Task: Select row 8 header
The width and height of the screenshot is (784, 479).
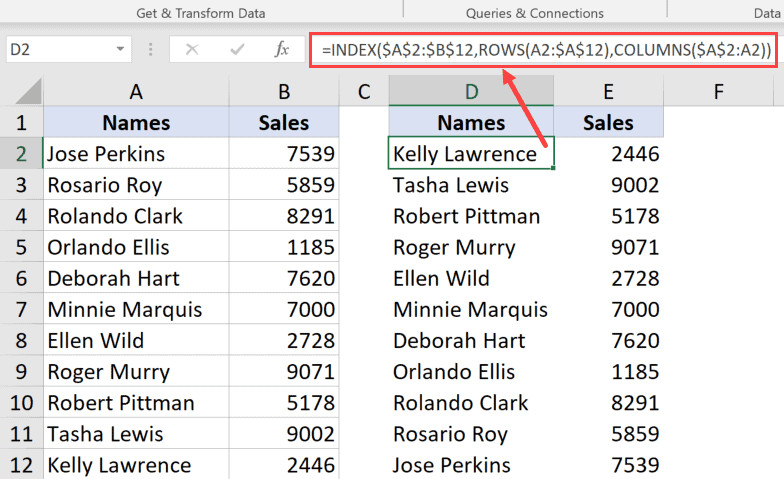Action: [22, 340]
